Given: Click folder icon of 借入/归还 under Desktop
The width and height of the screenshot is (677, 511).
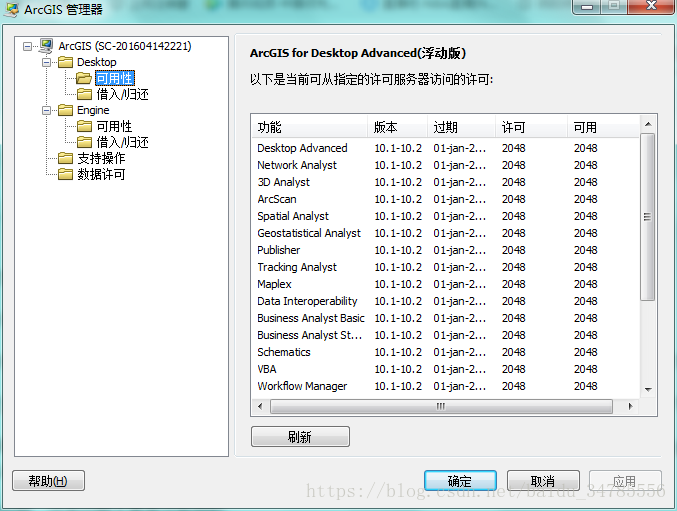Looking at the screenshot, I should coord(84,94).
